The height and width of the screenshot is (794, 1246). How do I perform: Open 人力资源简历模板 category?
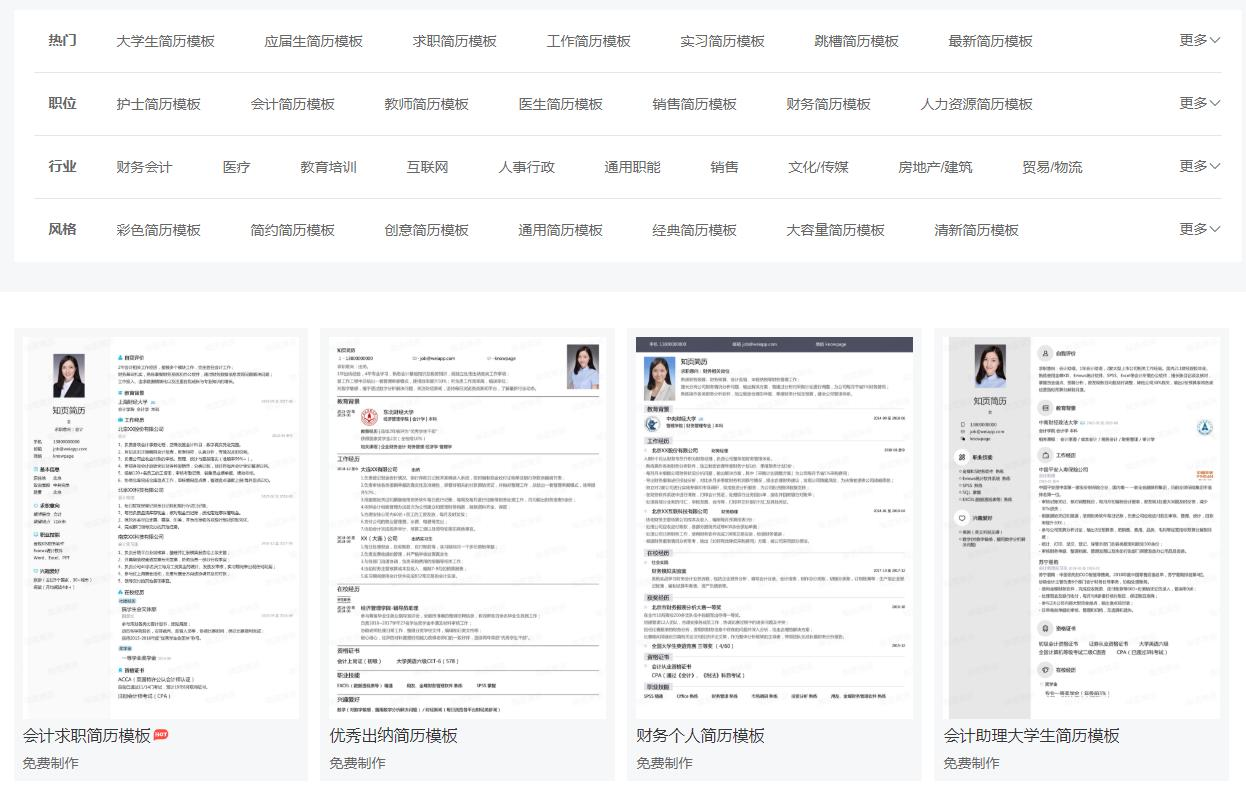coord(976,104)
